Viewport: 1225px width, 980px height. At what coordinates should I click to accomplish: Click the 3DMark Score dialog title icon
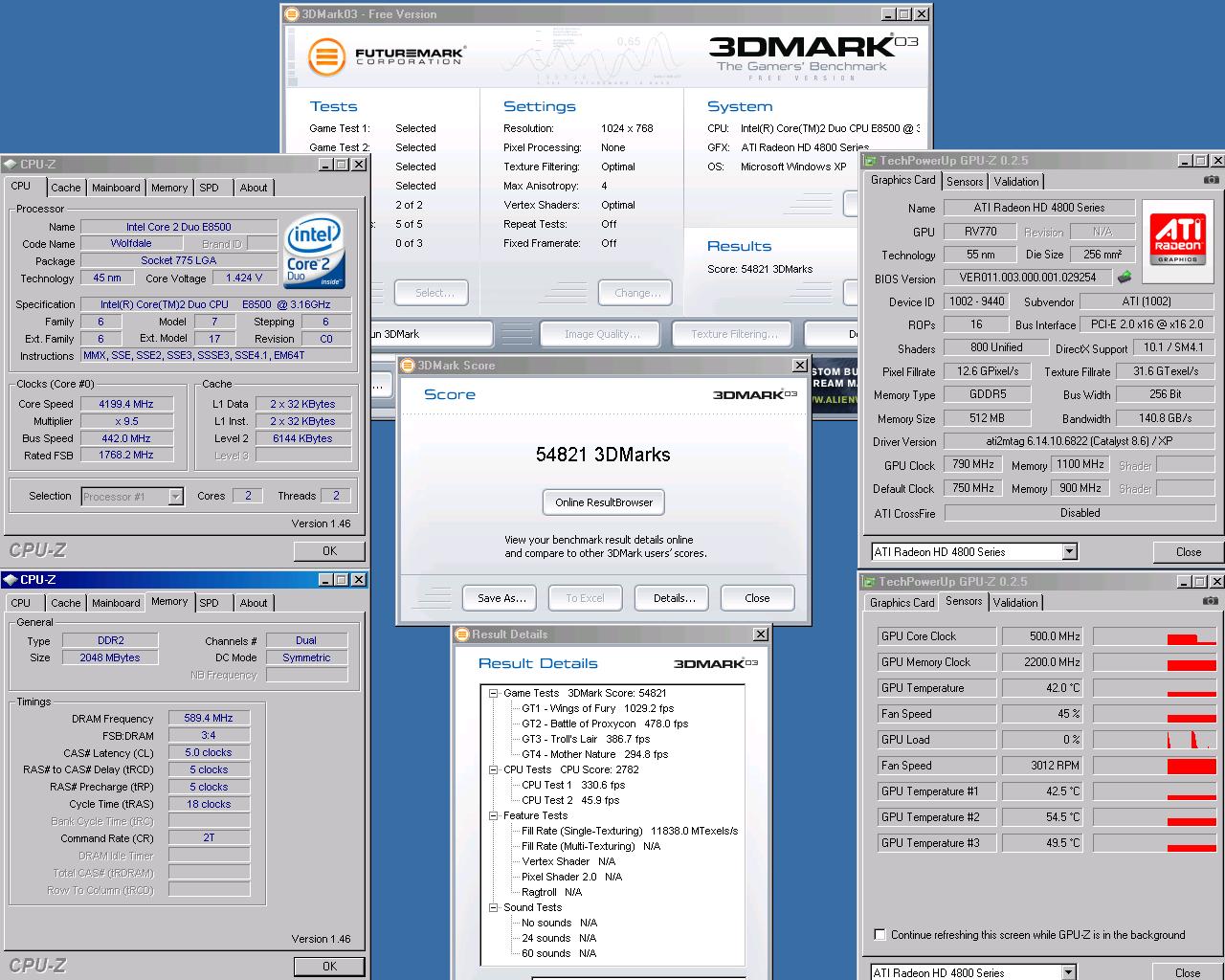pos(407,366)
